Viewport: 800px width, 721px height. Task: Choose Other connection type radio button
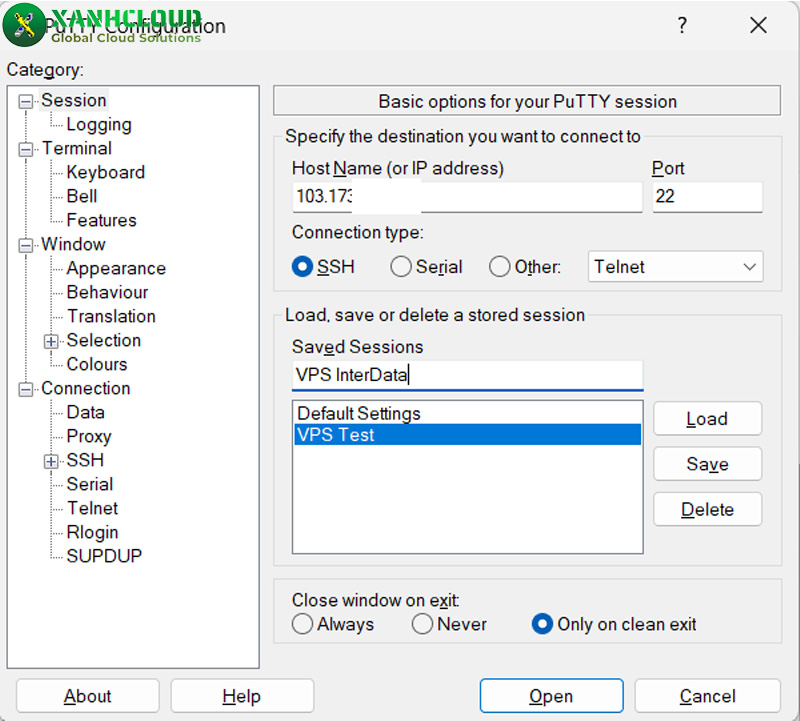click(x=500, y=267)
